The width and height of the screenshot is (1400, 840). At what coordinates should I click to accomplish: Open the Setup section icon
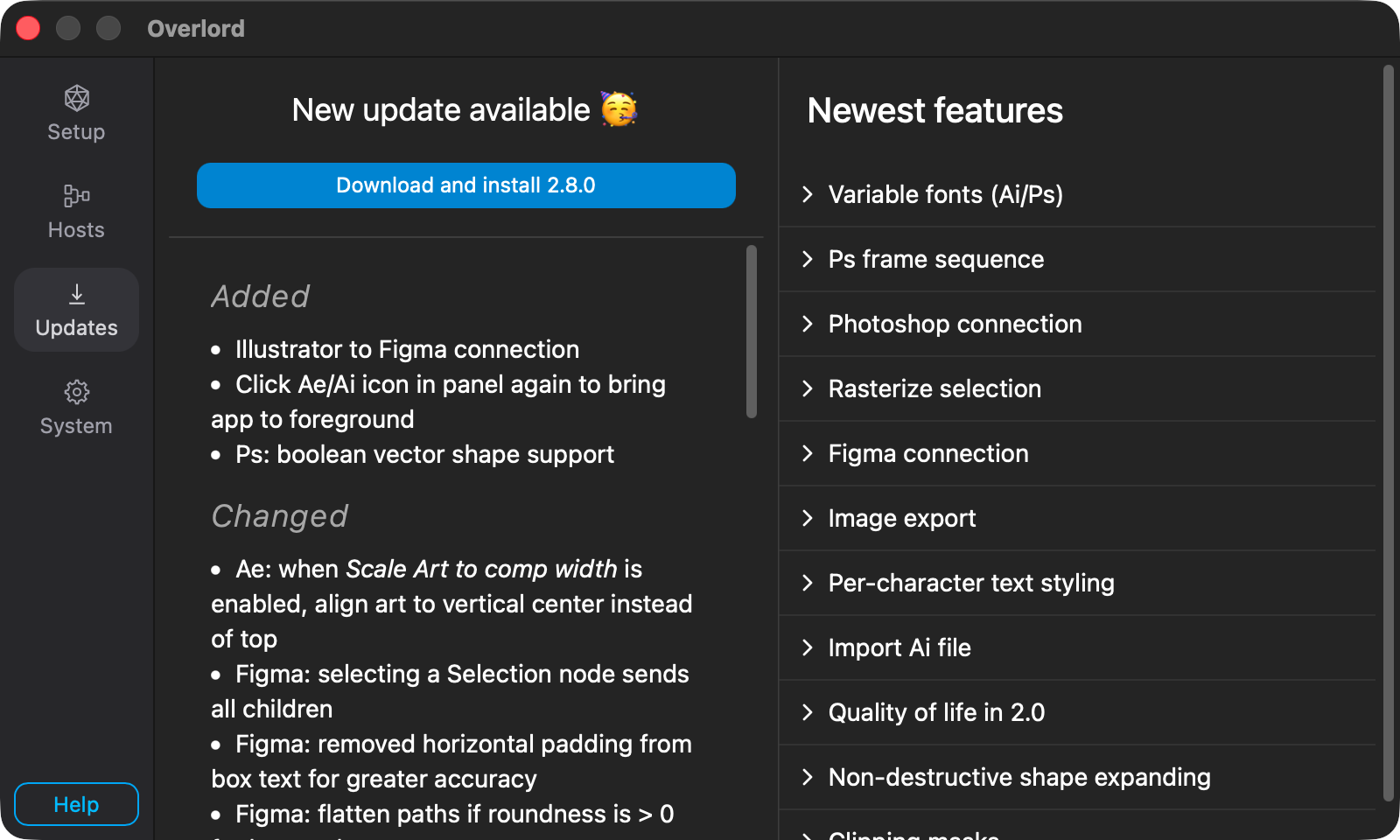pos(76,98)
